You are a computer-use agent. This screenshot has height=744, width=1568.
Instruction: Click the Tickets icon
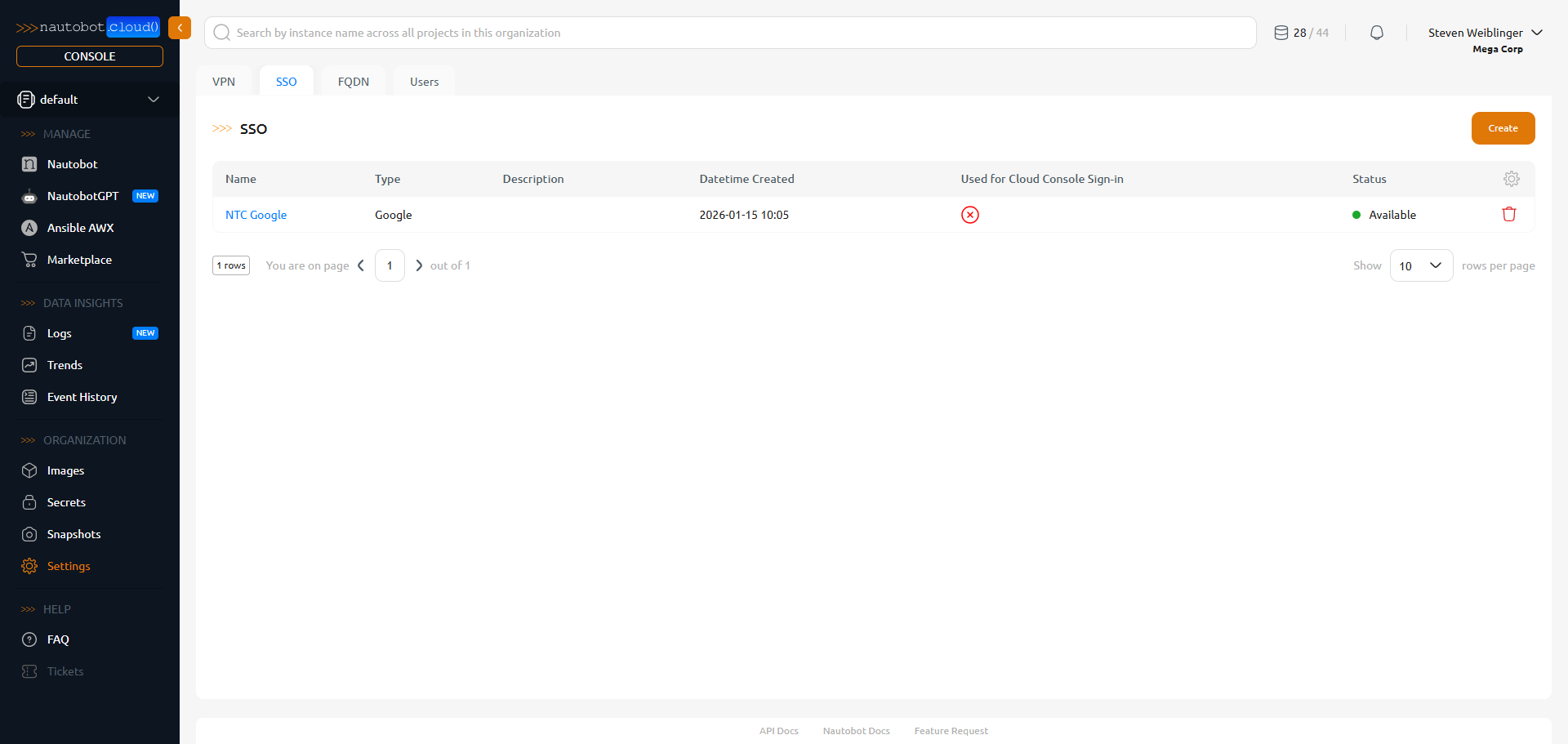click(x=29, y=671)
